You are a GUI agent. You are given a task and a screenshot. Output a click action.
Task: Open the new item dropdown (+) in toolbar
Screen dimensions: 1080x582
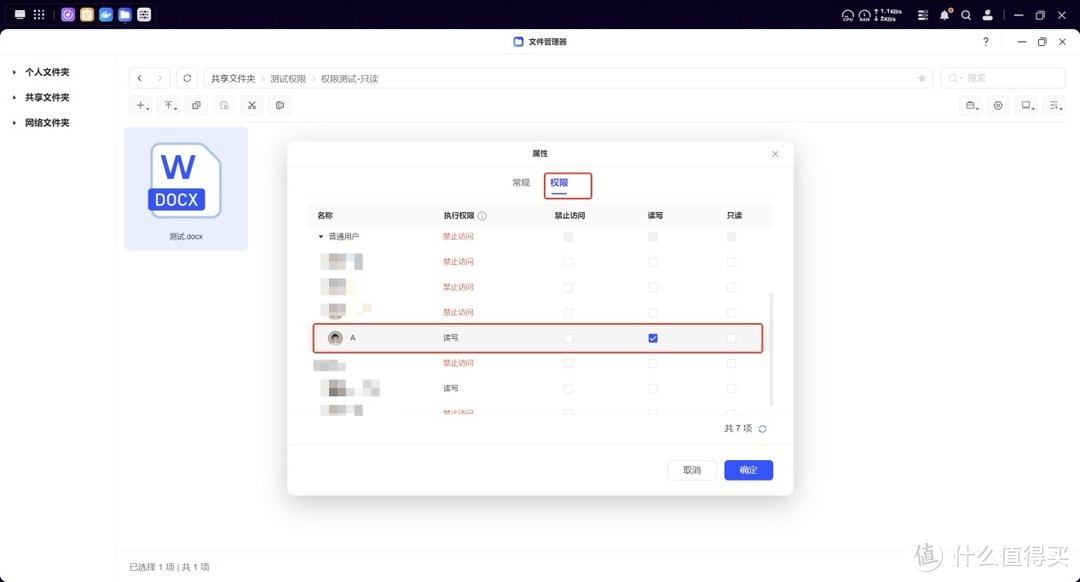pos(140,105)
